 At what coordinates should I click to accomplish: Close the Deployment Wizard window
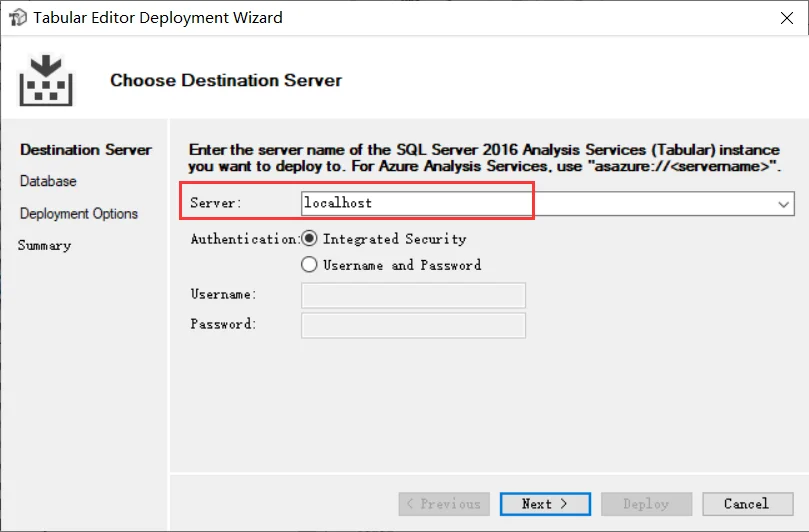(787, 18)
